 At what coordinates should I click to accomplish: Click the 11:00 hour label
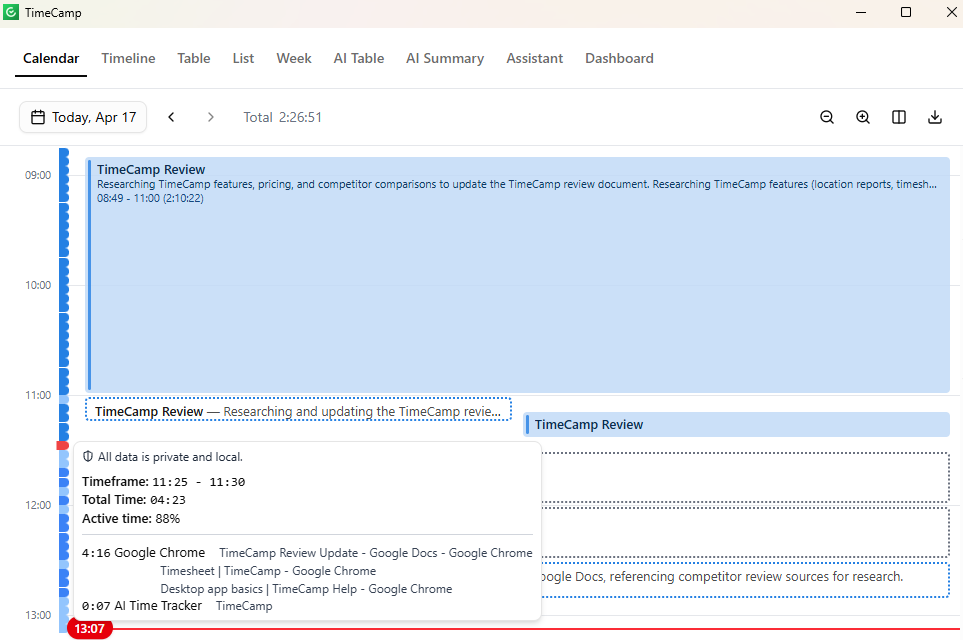(38, 395)
